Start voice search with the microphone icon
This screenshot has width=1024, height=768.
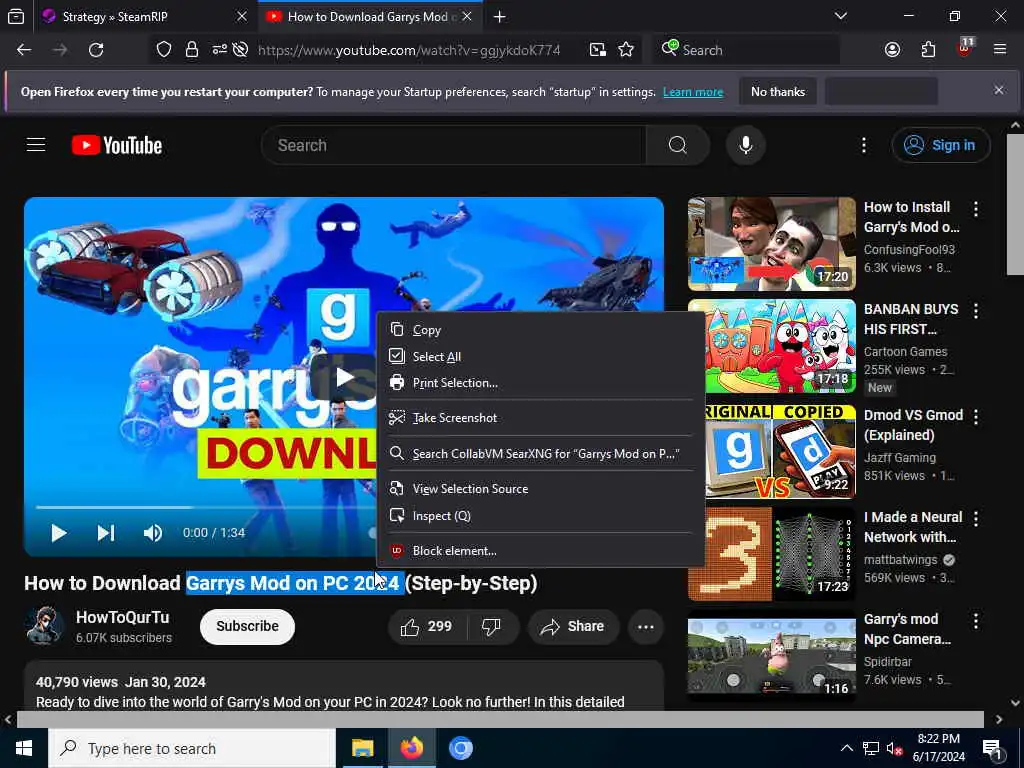[x=746, y=145]
